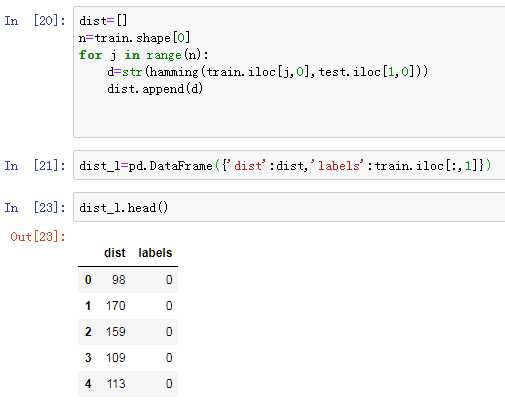Click the 'for j in range(n):' line
This screenshot has width=505, height=405.
point(144,55)
